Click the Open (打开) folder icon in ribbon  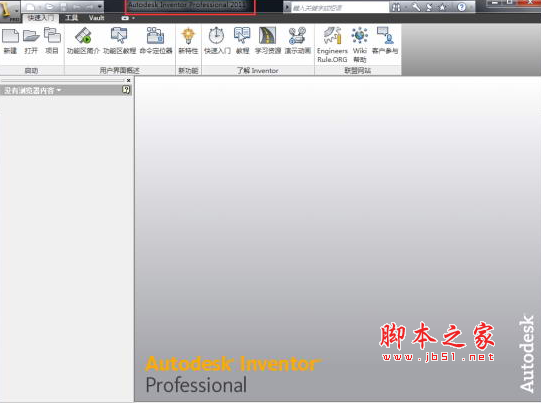[x=31, y=36]
